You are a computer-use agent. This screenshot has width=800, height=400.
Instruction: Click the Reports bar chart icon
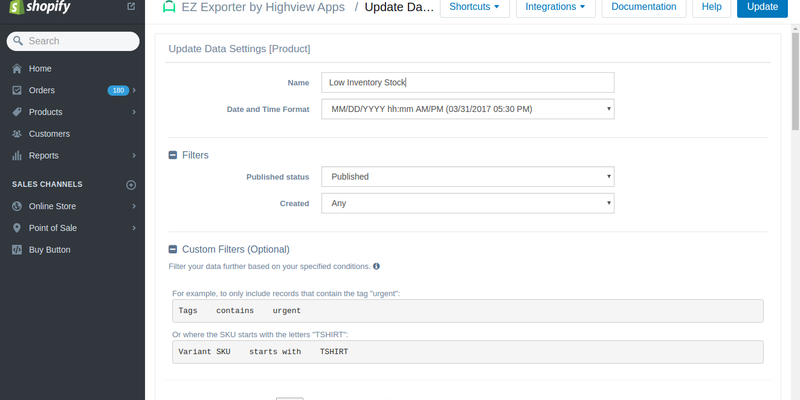click(17, 156)
